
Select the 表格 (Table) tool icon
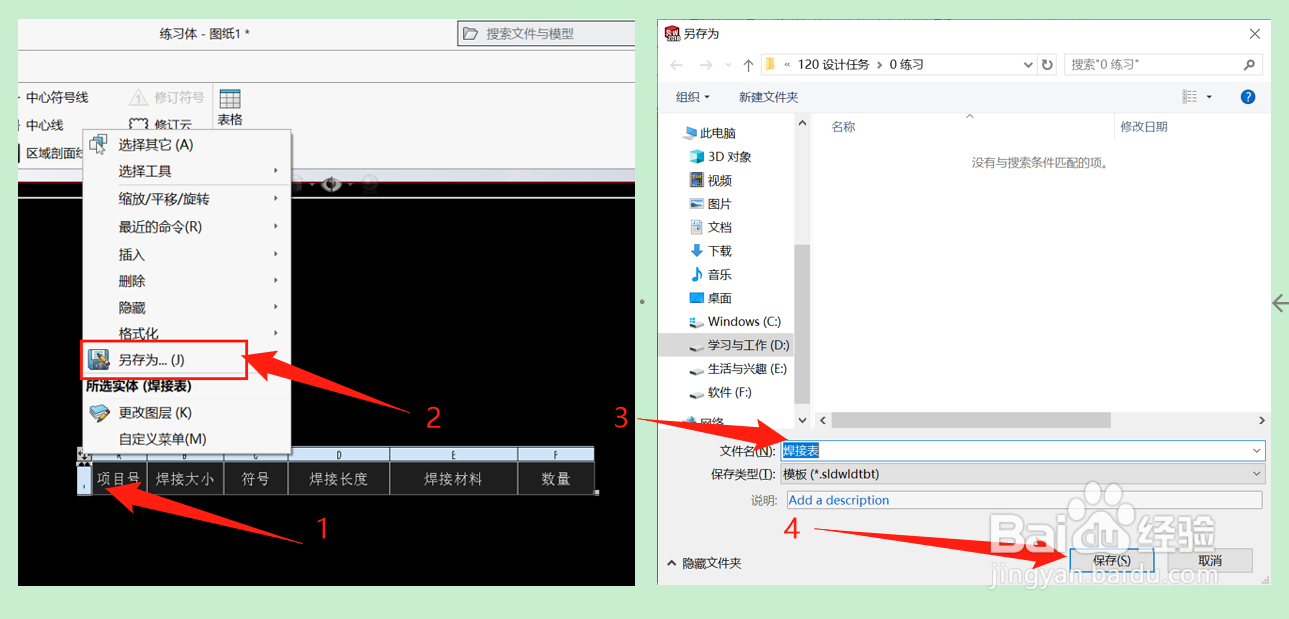[232, 97]
